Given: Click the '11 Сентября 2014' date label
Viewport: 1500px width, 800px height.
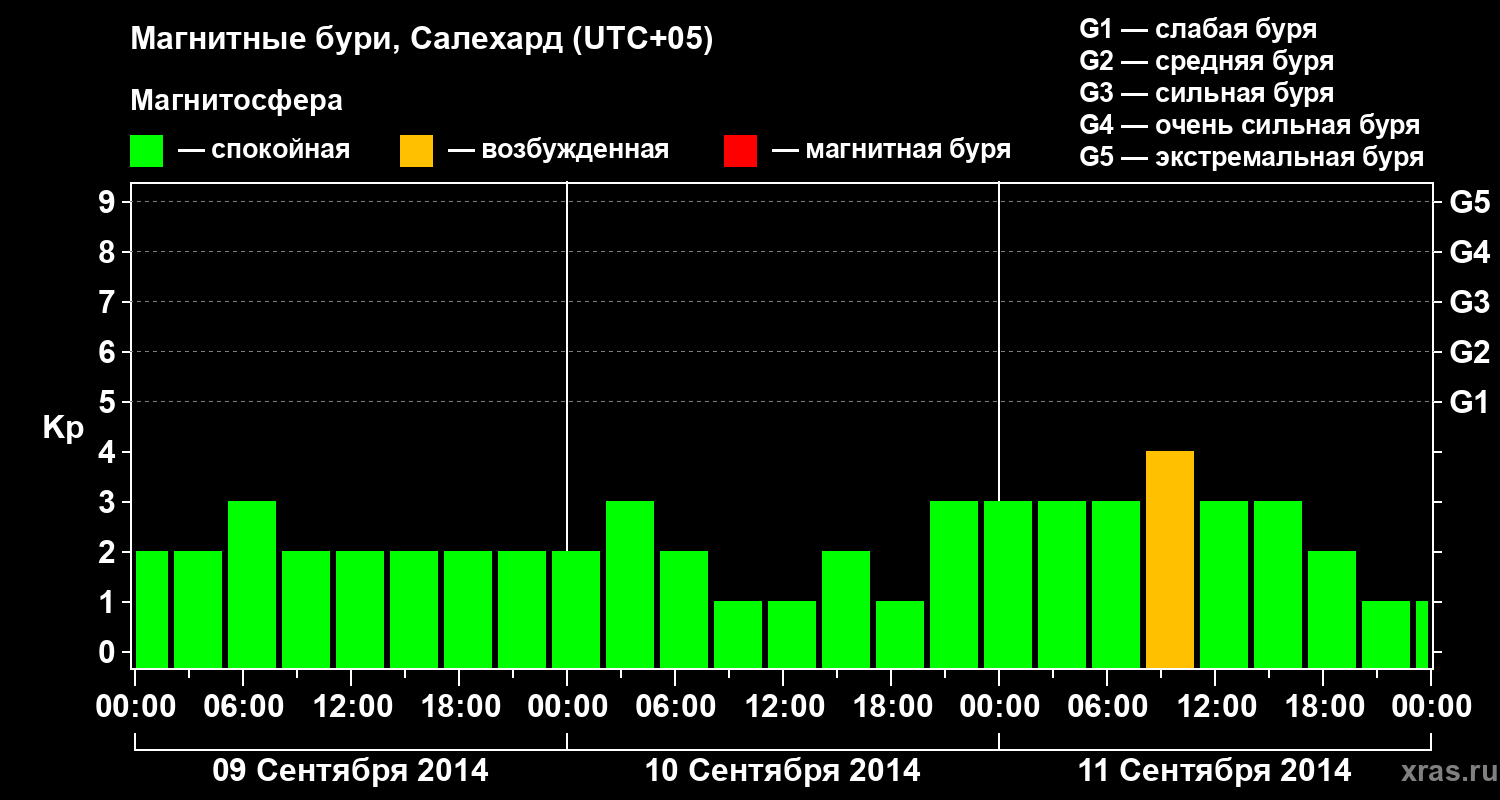Looking at the screenshot, I should click(1215, 771).
